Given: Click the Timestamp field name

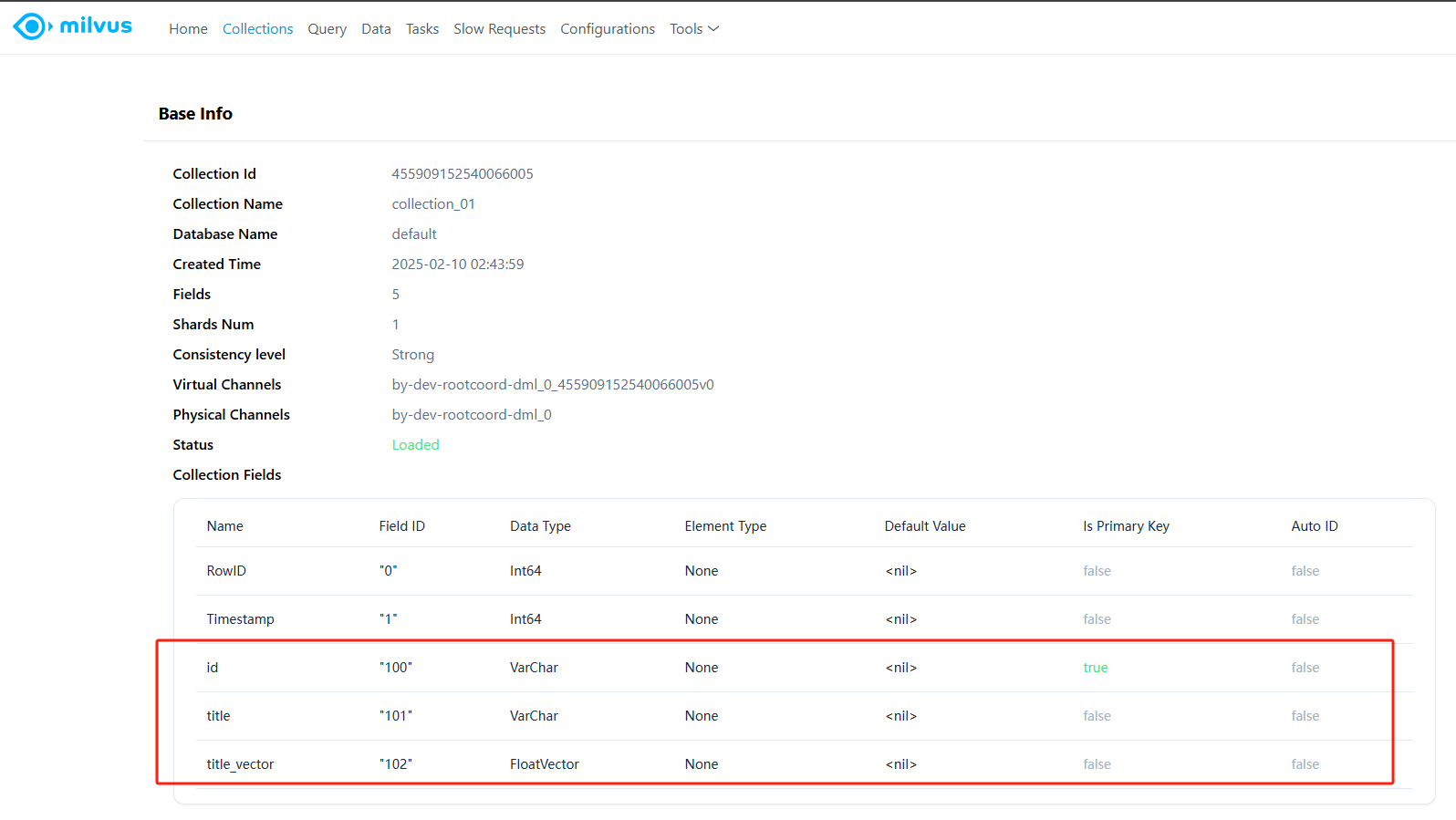Looking at the screenshot, I should click(240, 619).
